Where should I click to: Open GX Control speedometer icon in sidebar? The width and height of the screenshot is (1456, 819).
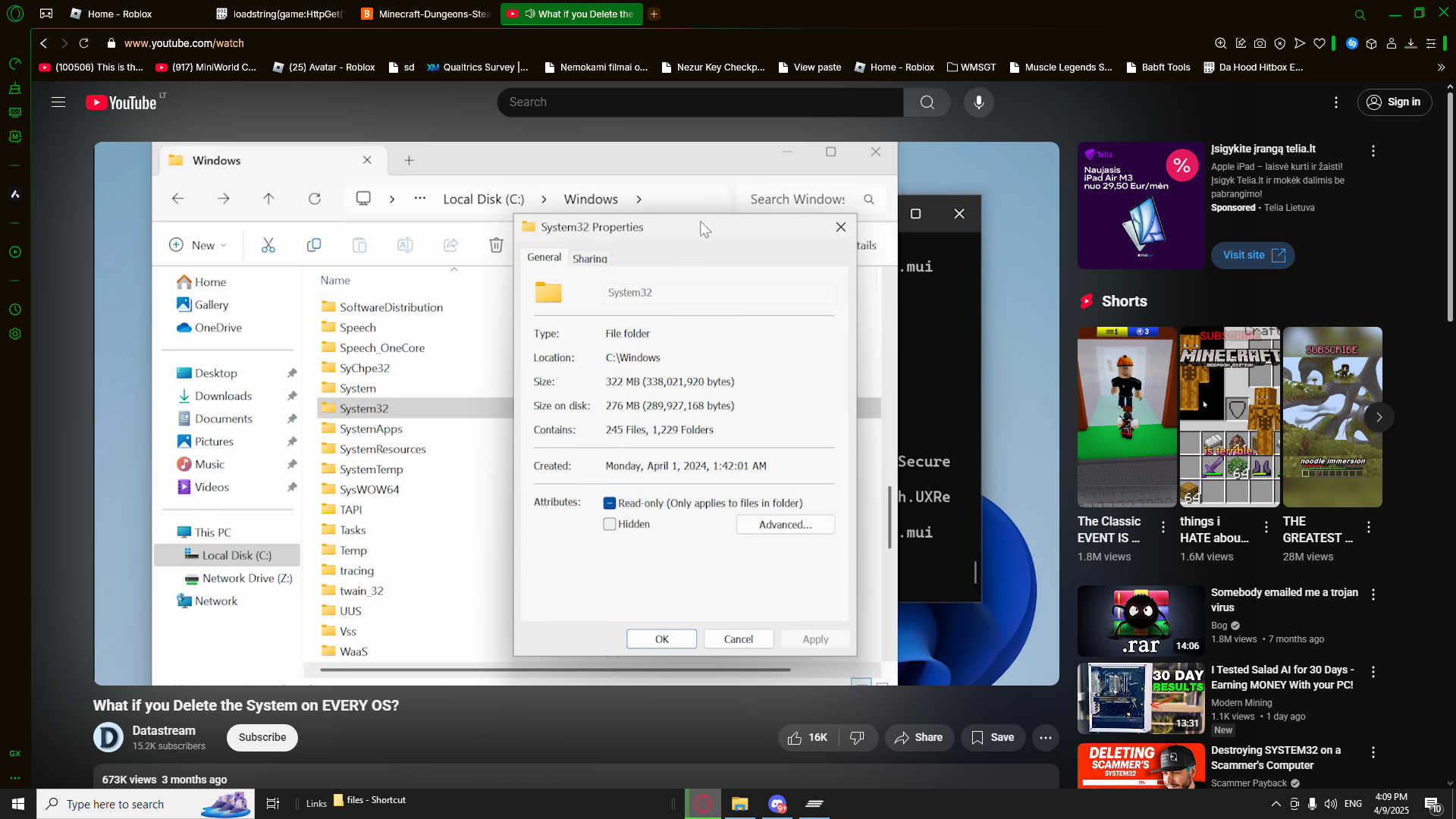15,64
